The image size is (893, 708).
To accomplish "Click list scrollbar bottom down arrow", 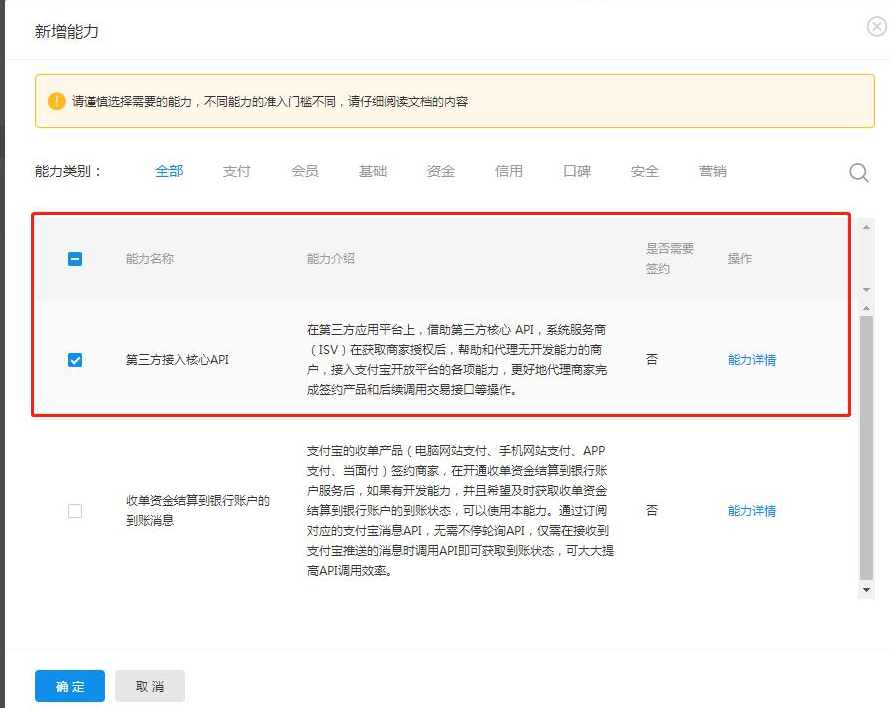I will point(866,590).
